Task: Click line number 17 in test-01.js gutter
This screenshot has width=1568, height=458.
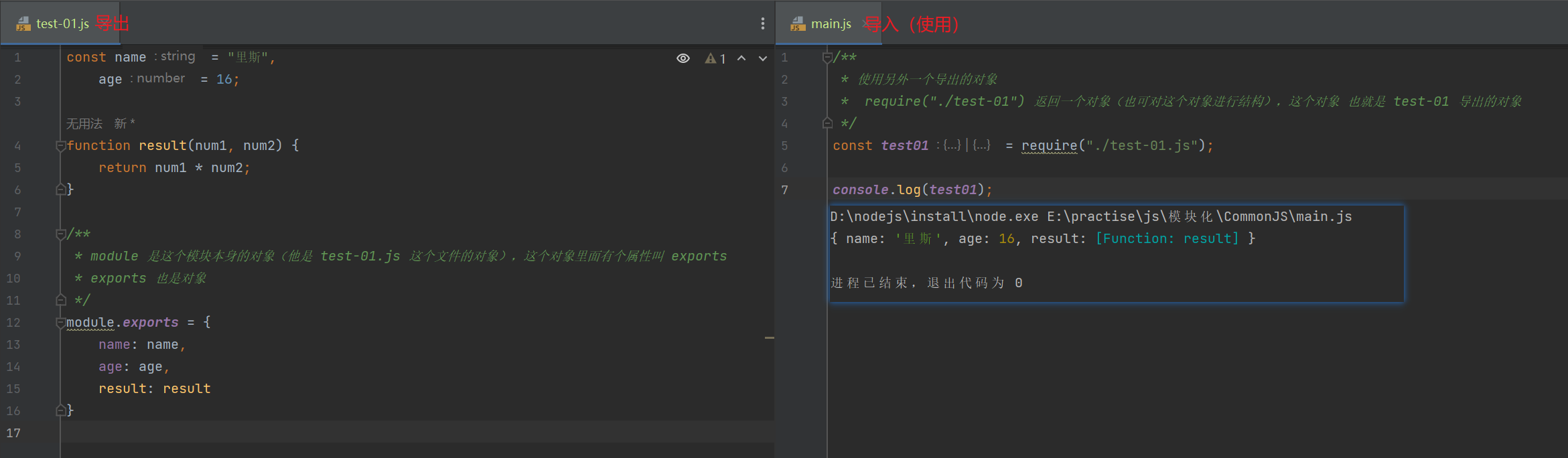Action: point(13,433)
